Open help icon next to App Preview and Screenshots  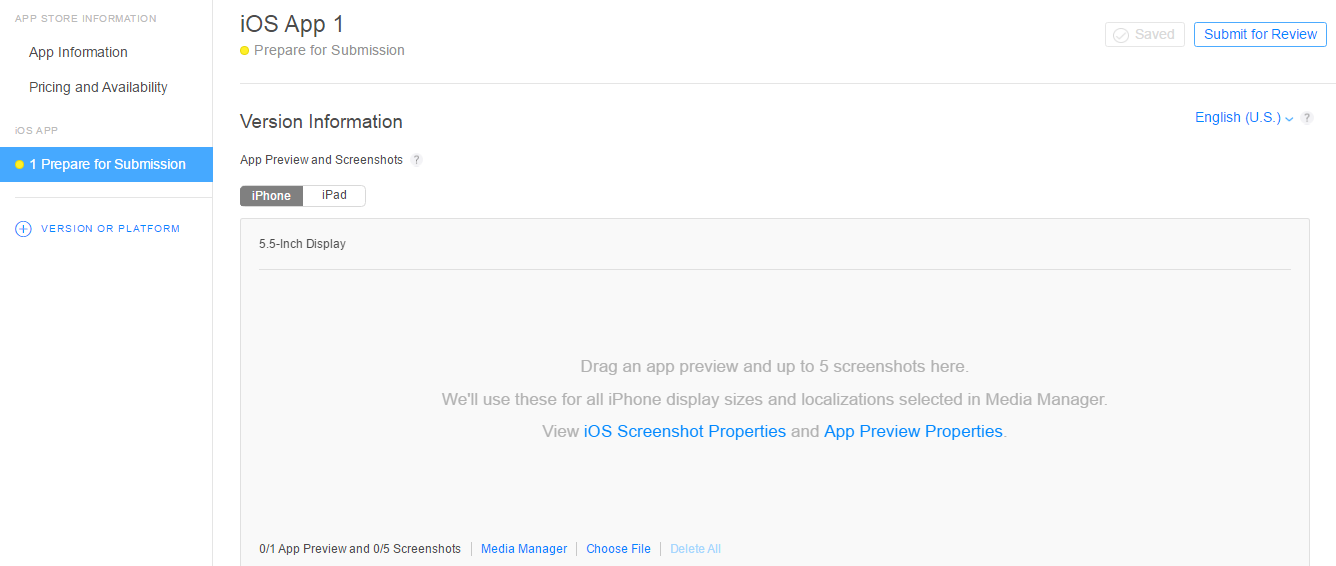tap(417, 160)
